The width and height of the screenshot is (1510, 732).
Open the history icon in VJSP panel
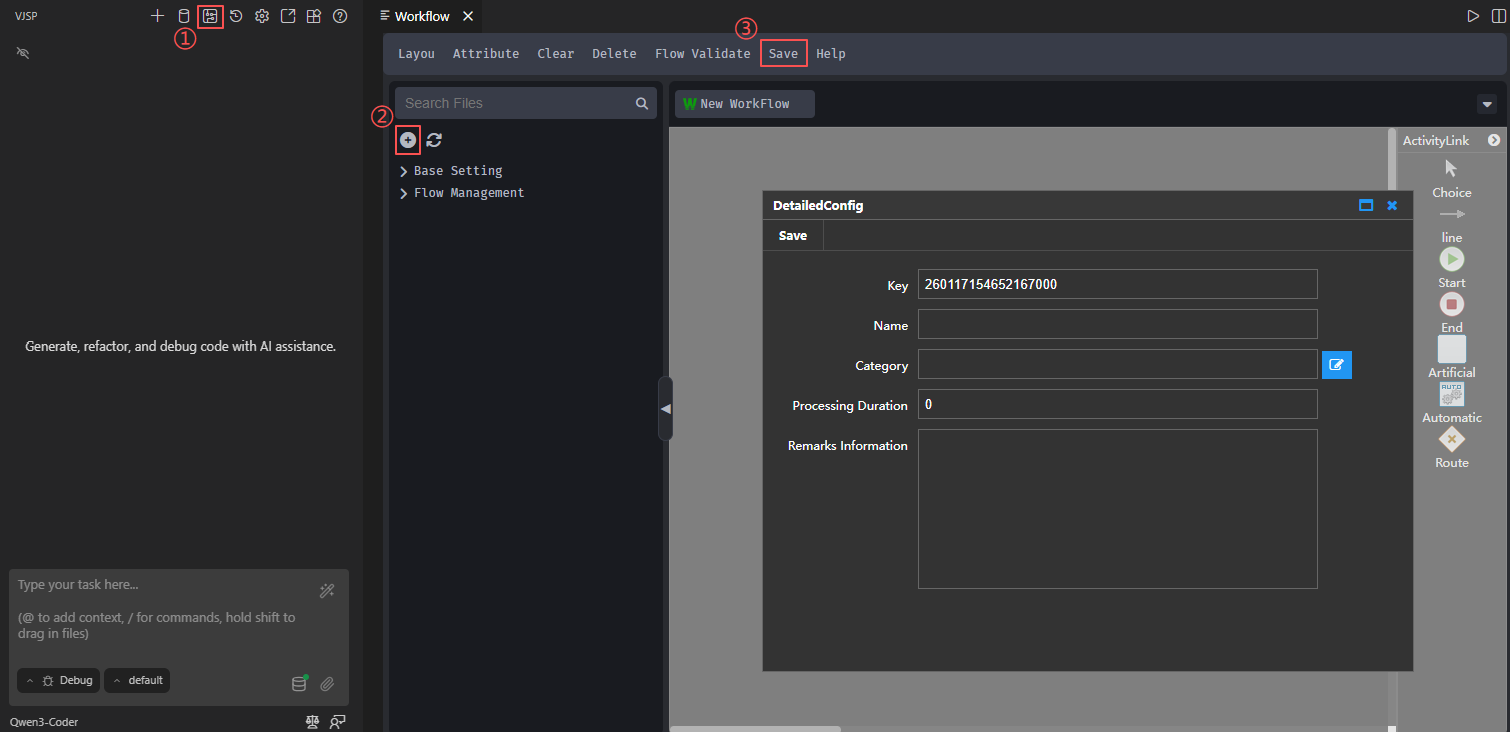point(236,16)
